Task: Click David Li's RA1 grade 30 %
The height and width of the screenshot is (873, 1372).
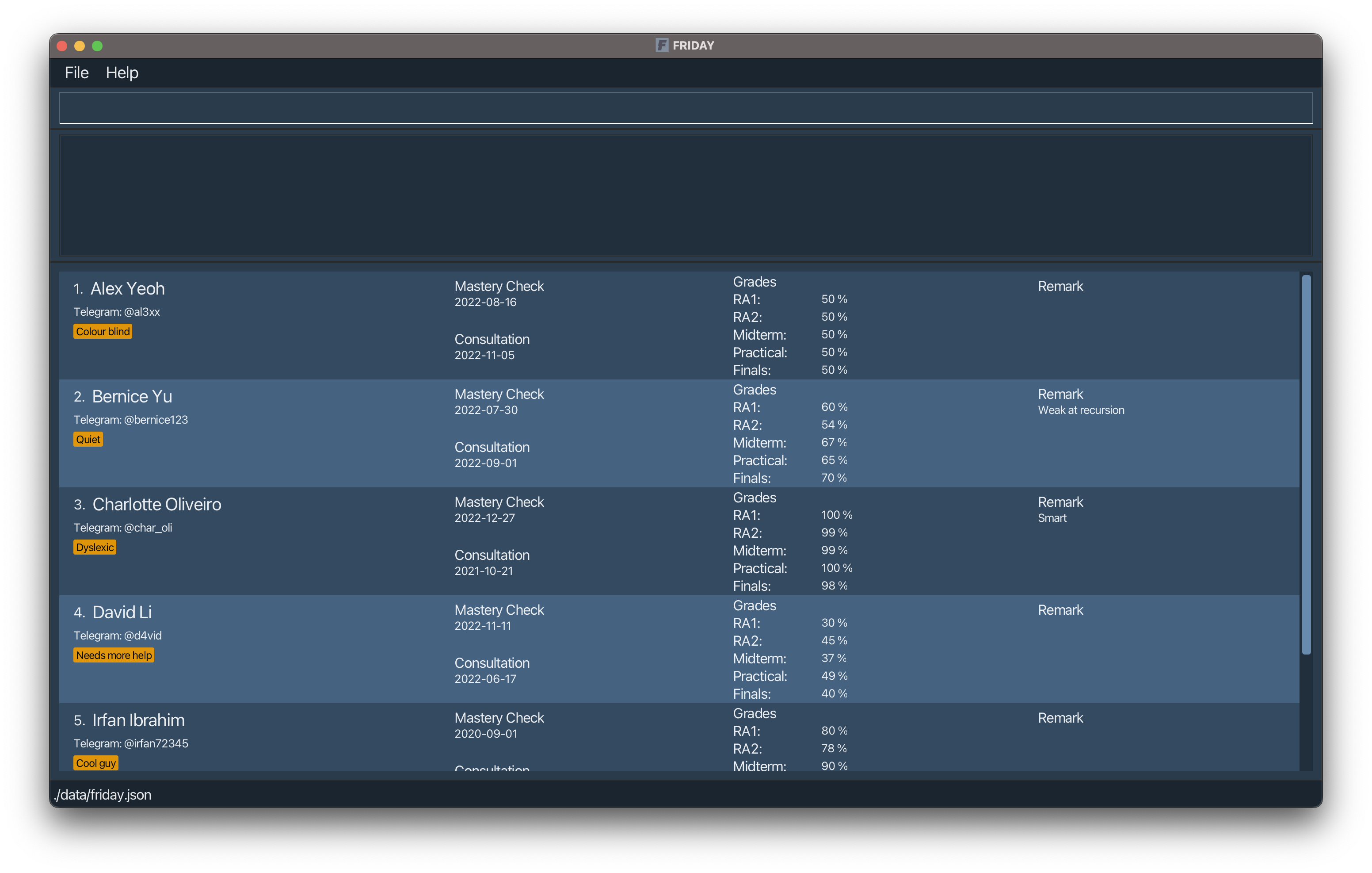Action: click(x=834, y=623)
